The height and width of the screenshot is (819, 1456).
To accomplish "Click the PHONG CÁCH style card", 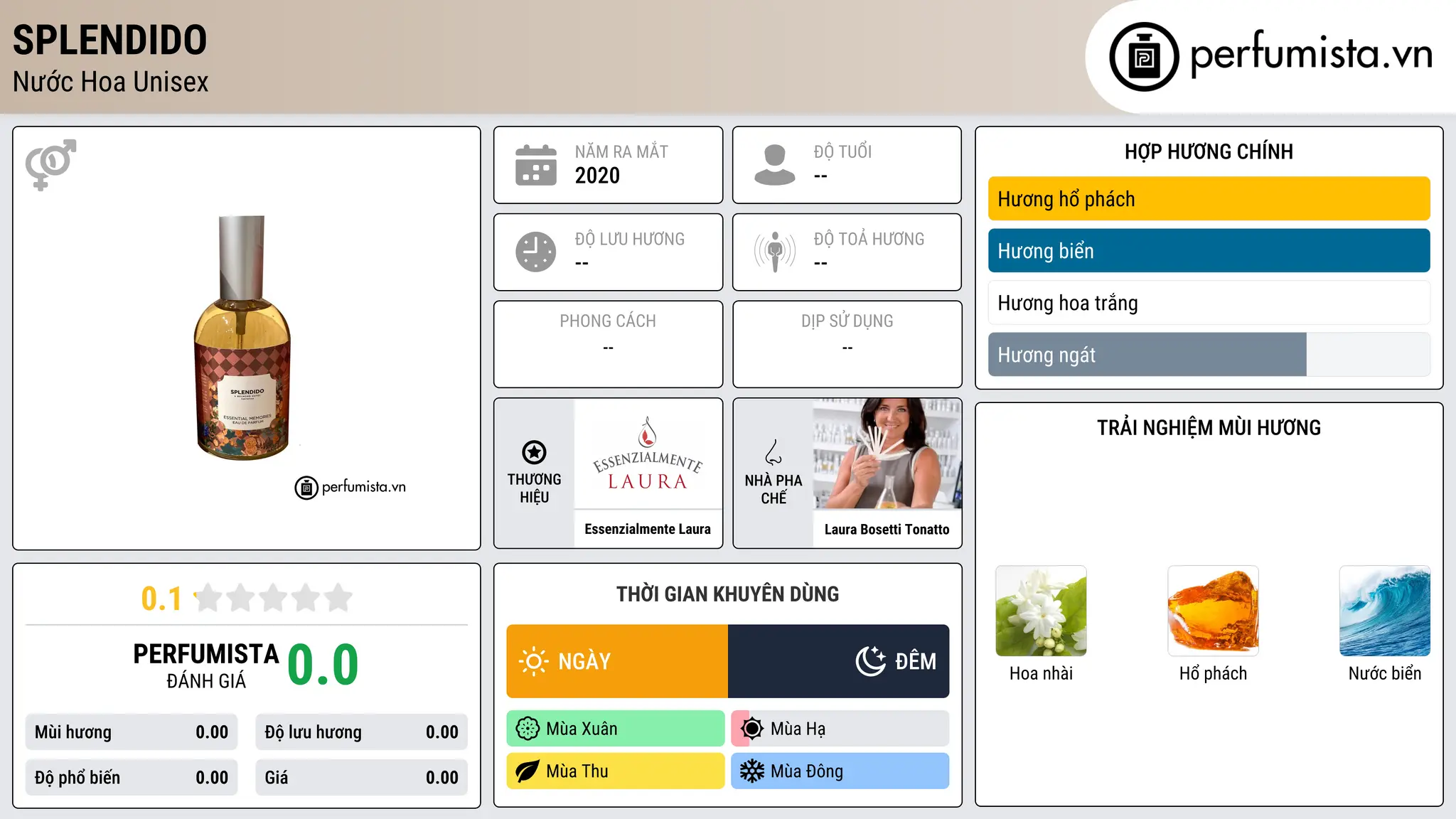I will (608, 344).
